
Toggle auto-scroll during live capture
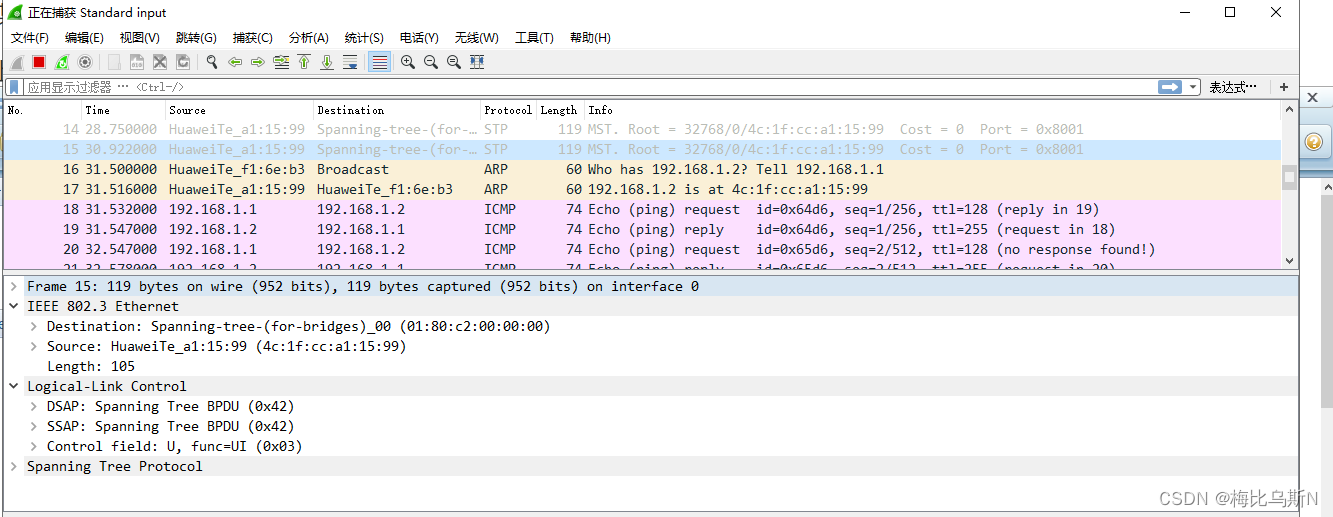[x=350, y=62]
